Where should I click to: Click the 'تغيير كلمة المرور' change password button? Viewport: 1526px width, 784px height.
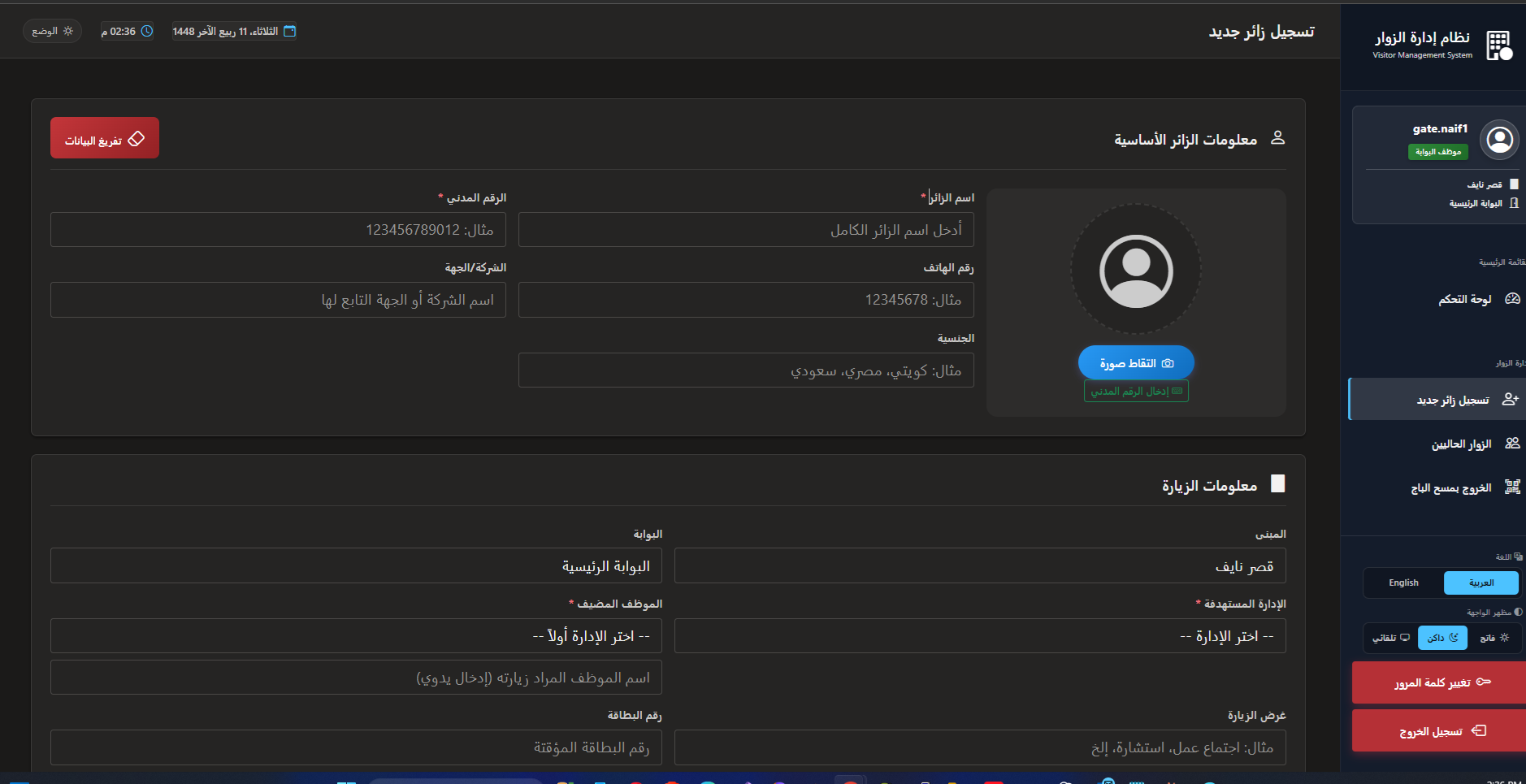tap(1439, 682)
